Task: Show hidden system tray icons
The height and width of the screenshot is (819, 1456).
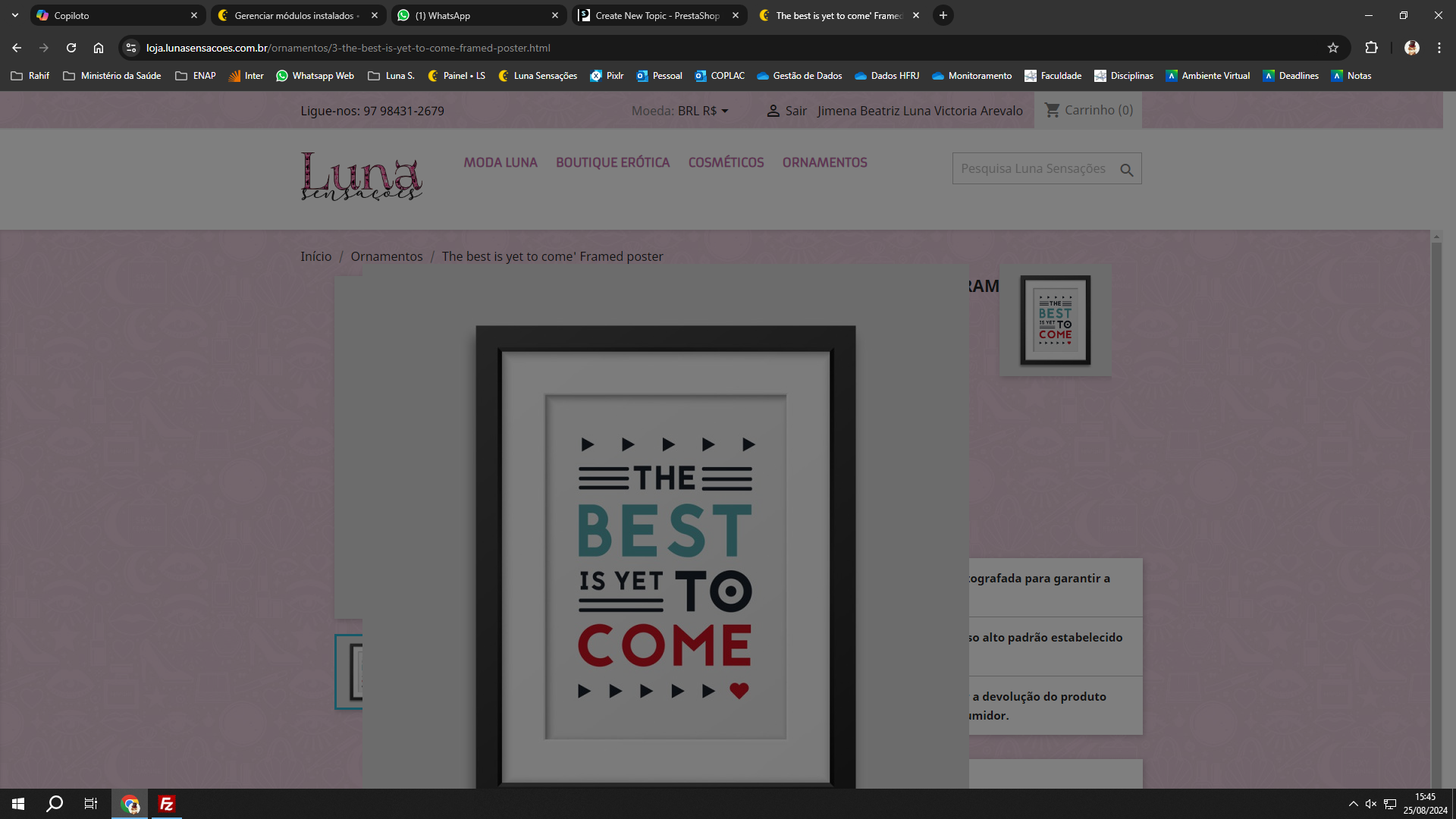Action: tap(1353, 804)
